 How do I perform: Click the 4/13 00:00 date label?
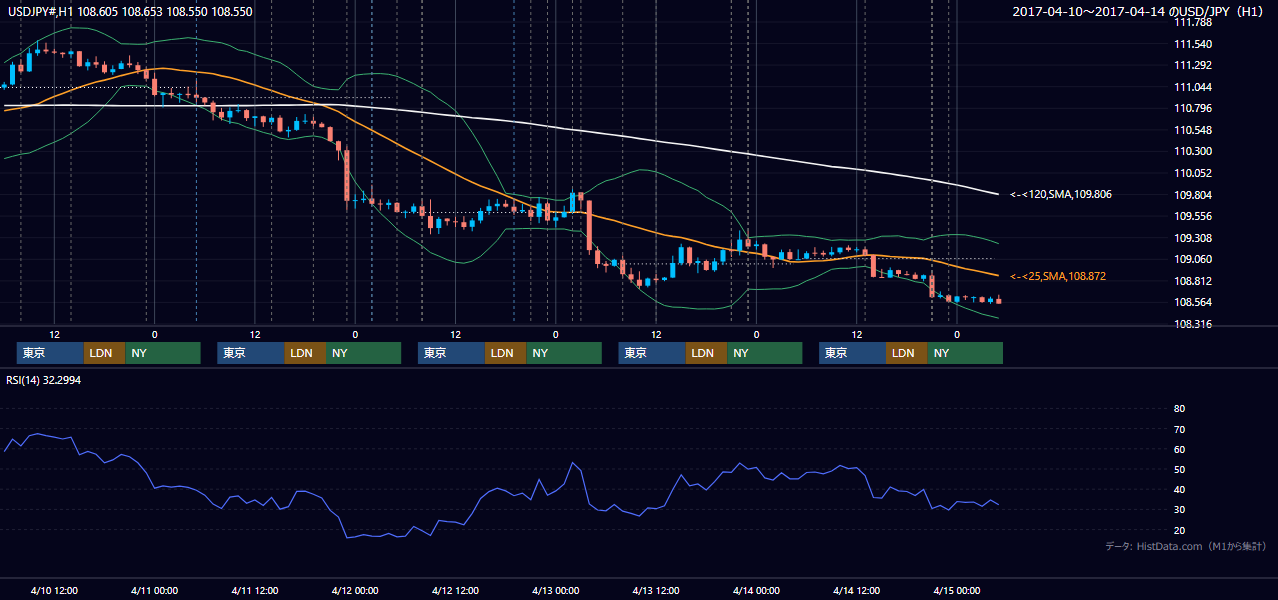(555, 590)
